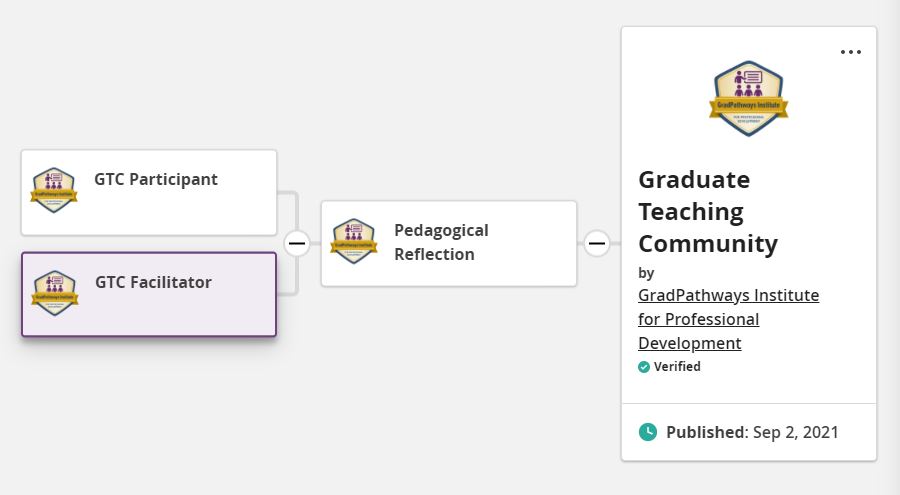
Task: Click the Verified status label
Action: (x=677, y=366)
